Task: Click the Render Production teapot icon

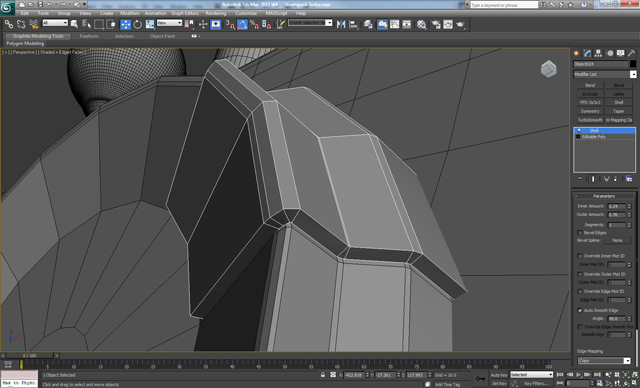Action: click(x=460, y=24)
